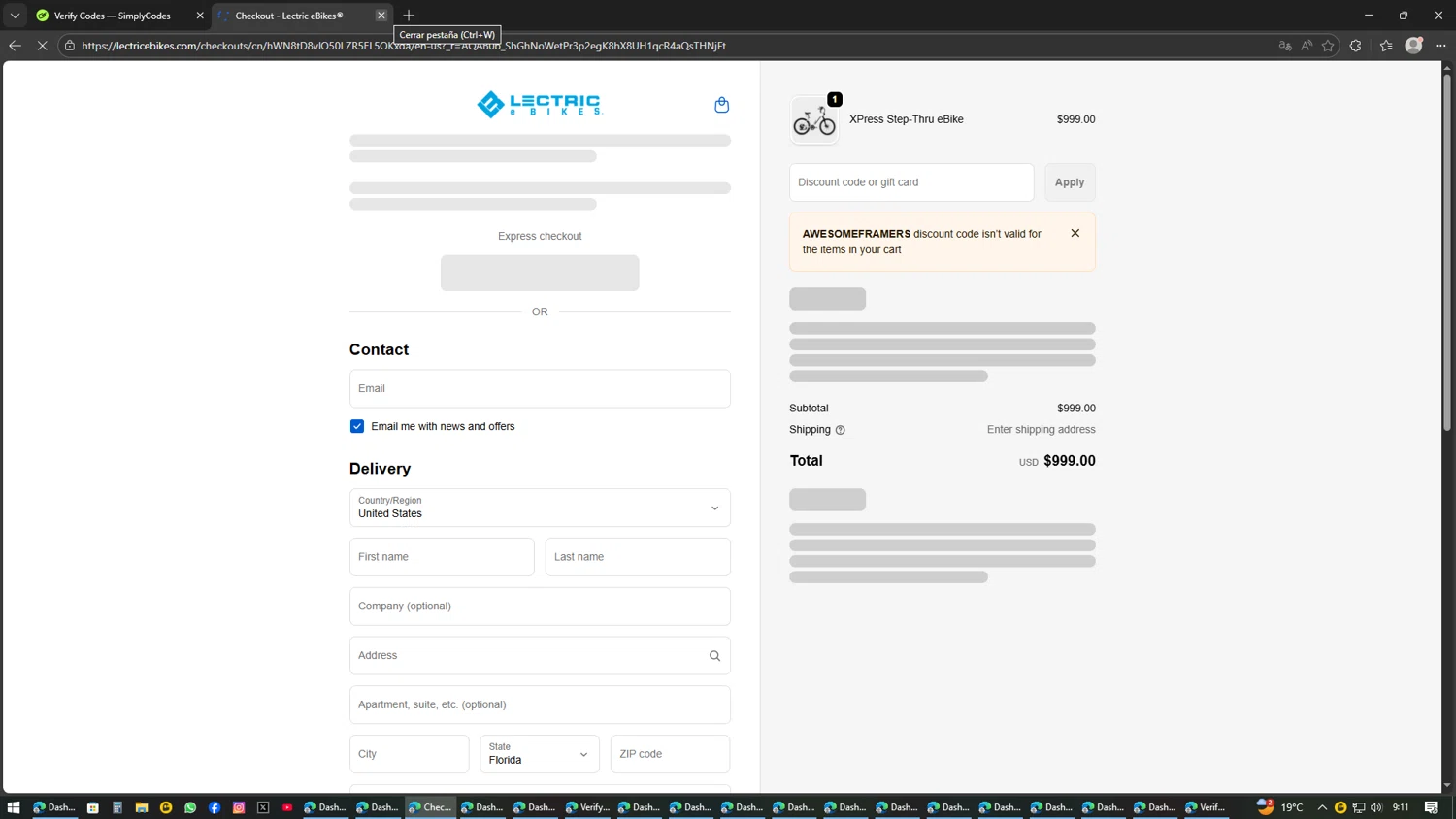
Task: Open a new tab with plus button
Action: [x=409, y=16]
